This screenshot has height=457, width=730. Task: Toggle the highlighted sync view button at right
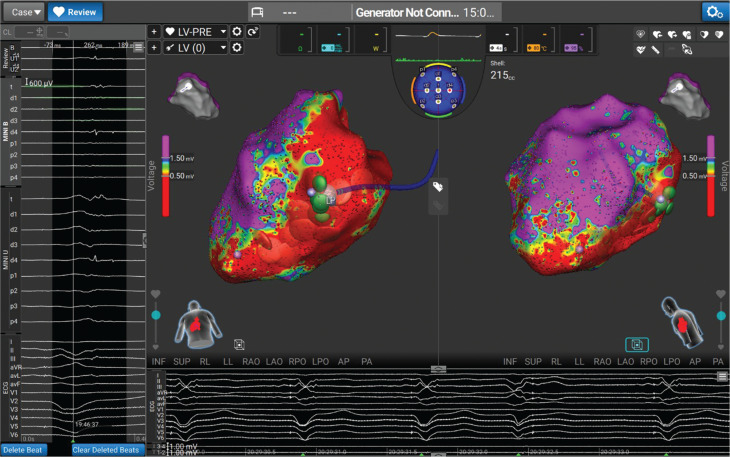coord(637,344)
